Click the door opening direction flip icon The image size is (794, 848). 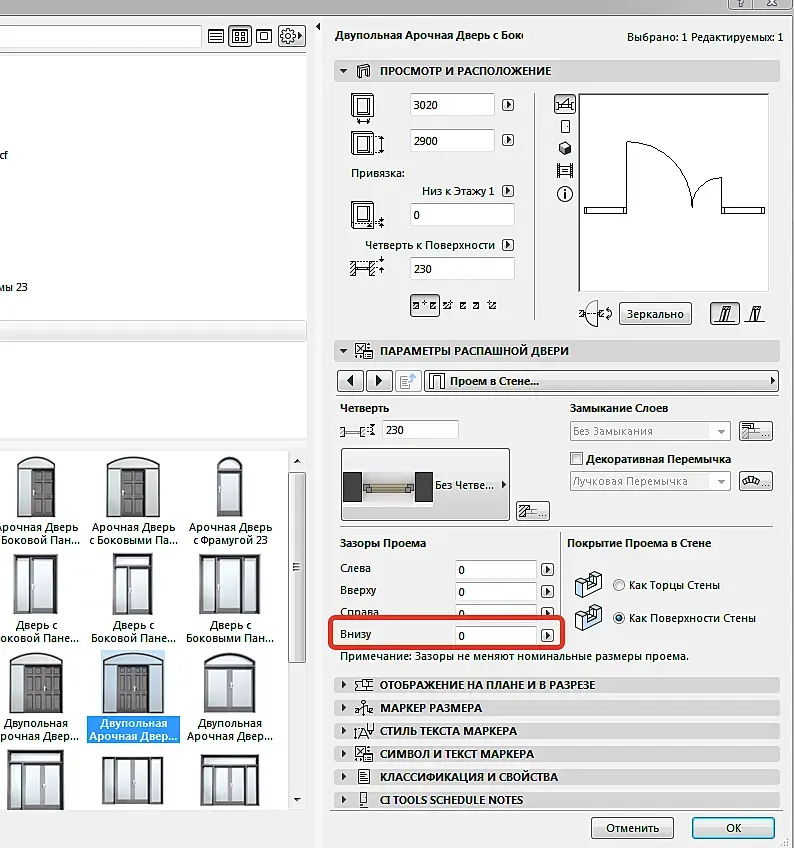(x=595, y=313)
